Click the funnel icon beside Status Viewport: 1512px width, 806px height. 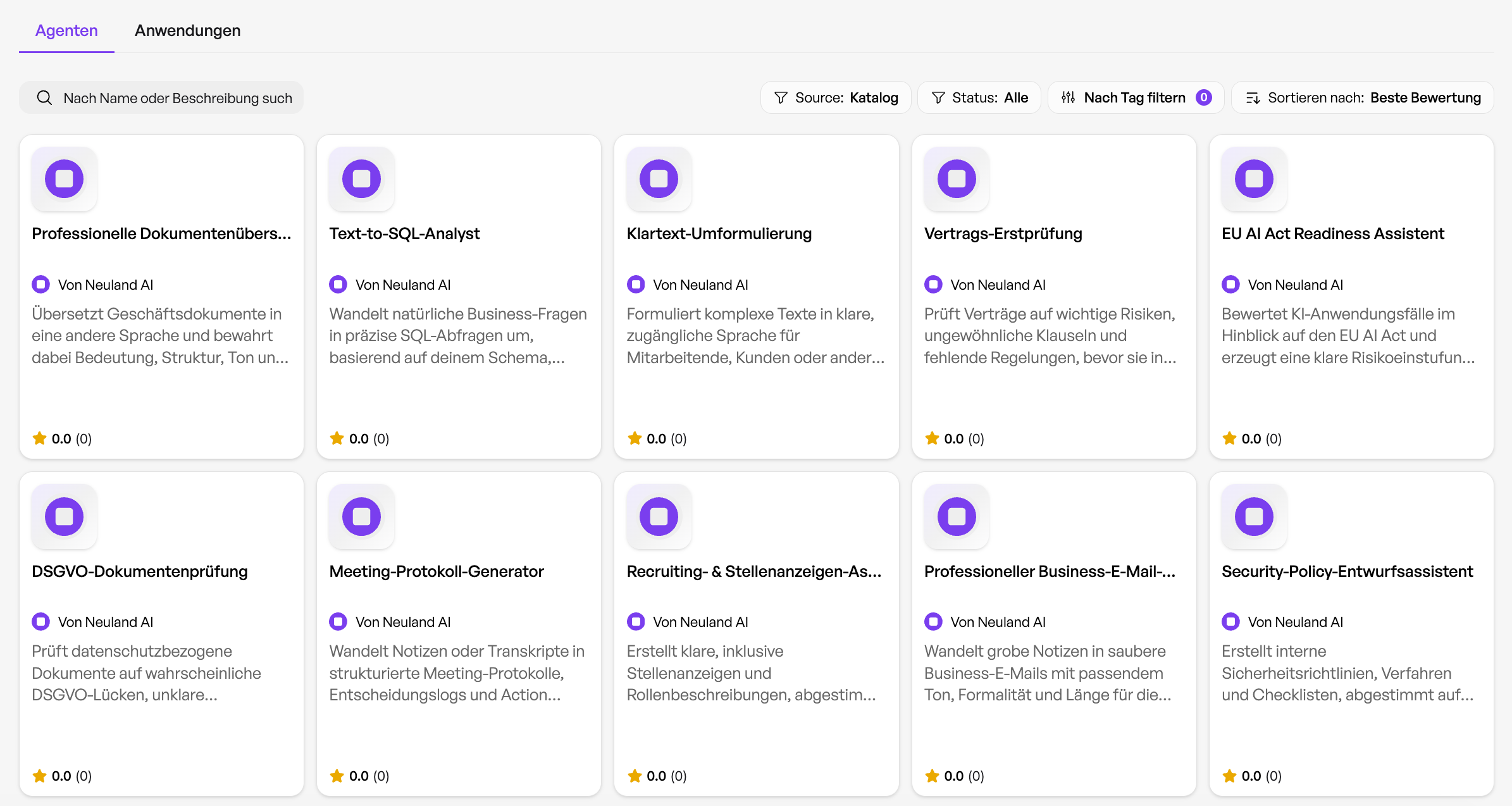pyautogui.click(x=938, y=97)
